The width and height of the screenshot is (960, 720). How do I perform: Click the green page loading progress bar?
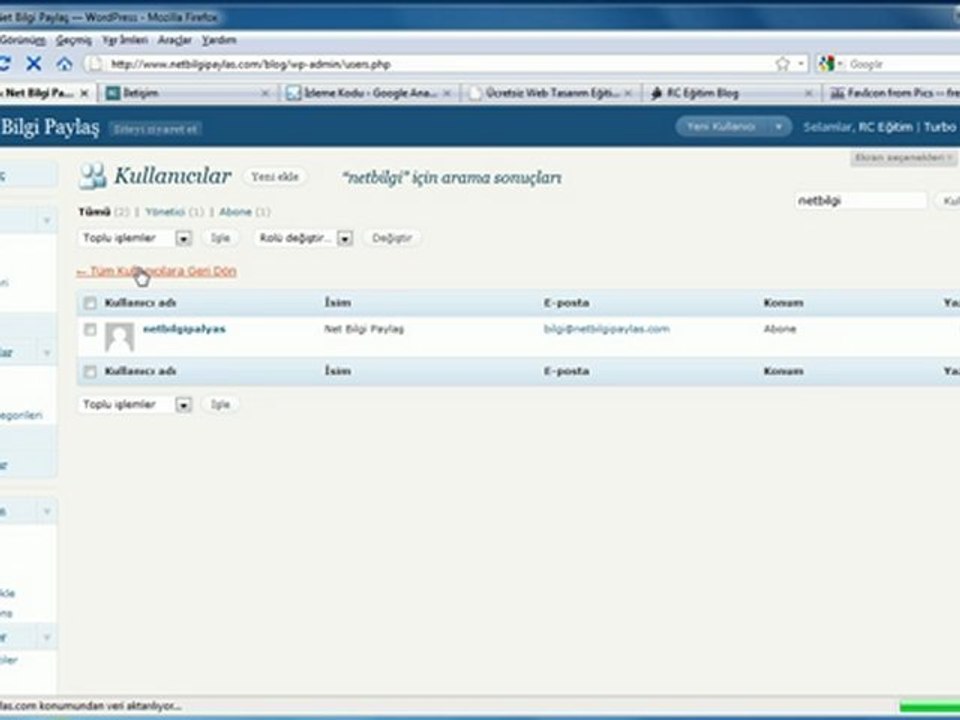[x=929, y=707]
